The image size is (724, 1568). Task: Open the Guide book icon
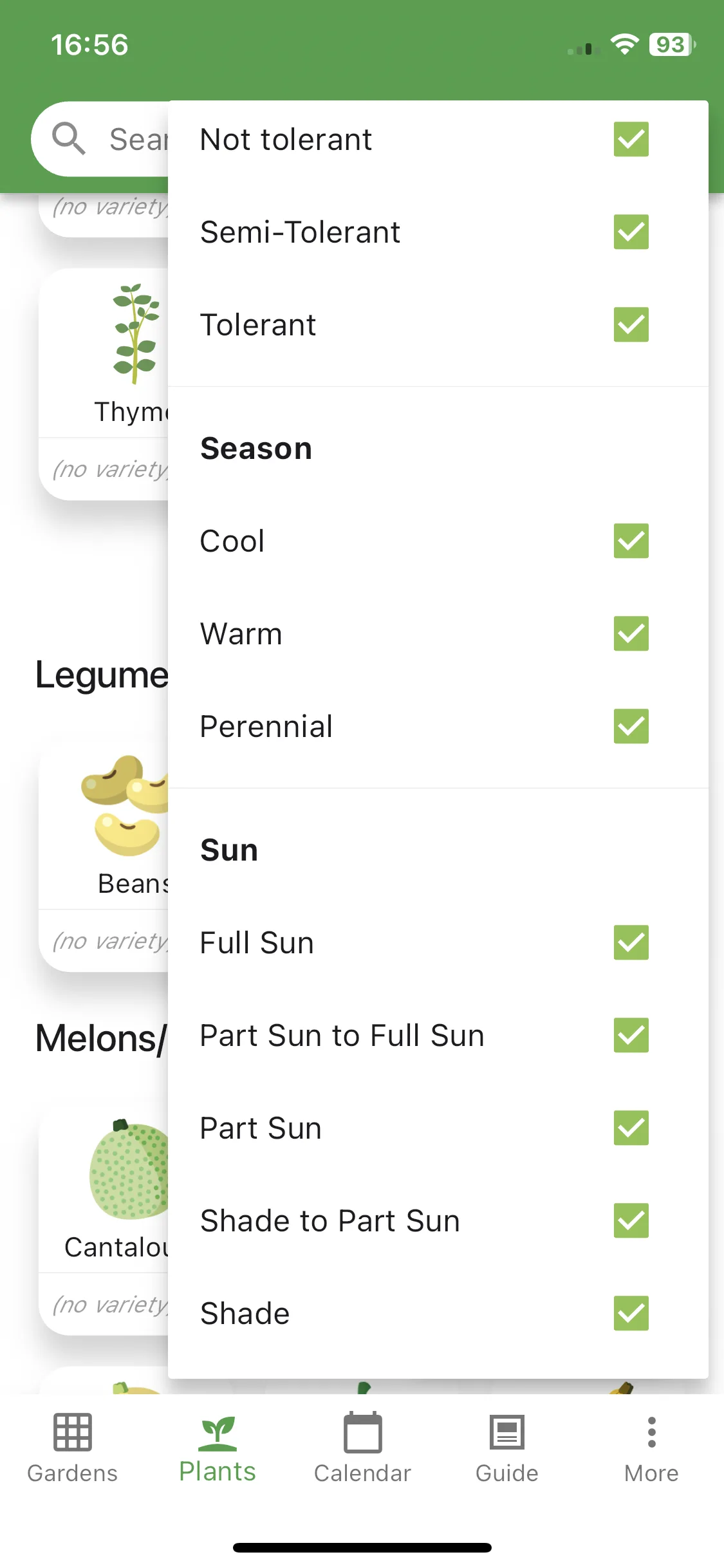(507, 1432)
